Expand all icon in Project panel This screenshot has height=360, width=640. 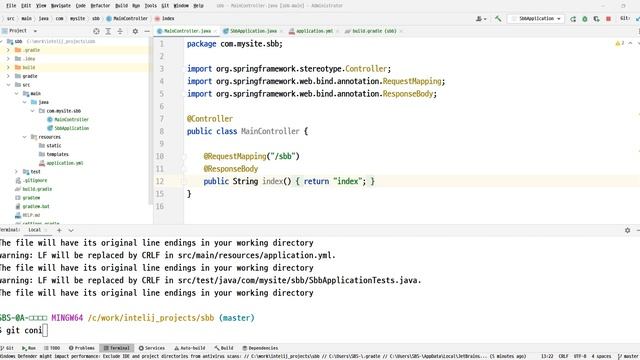click(x=108, y=31)
